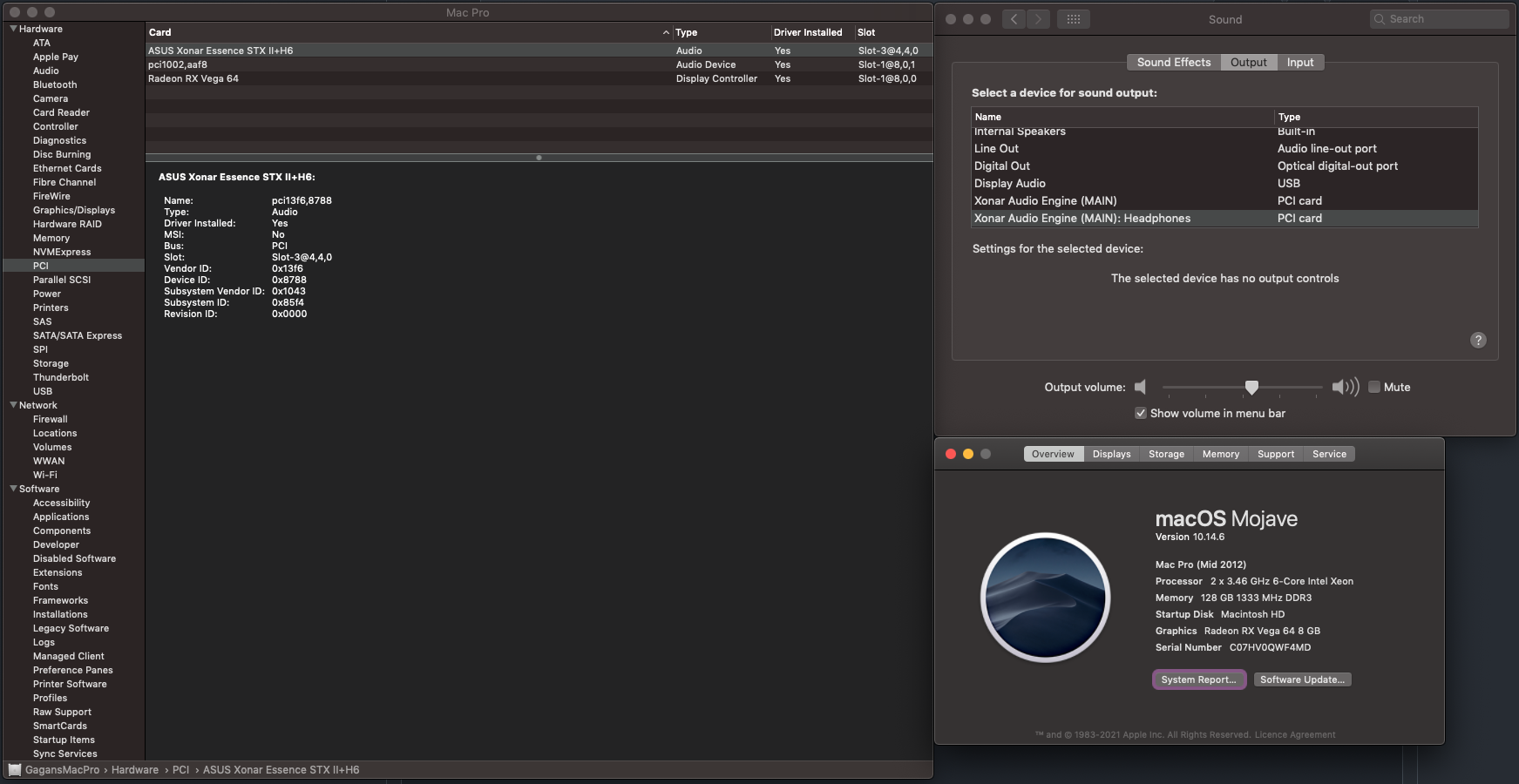This screenshot has height=784, width=1519.
Task: Go forward in Sound preferences window
Action: pos(1038,19)
